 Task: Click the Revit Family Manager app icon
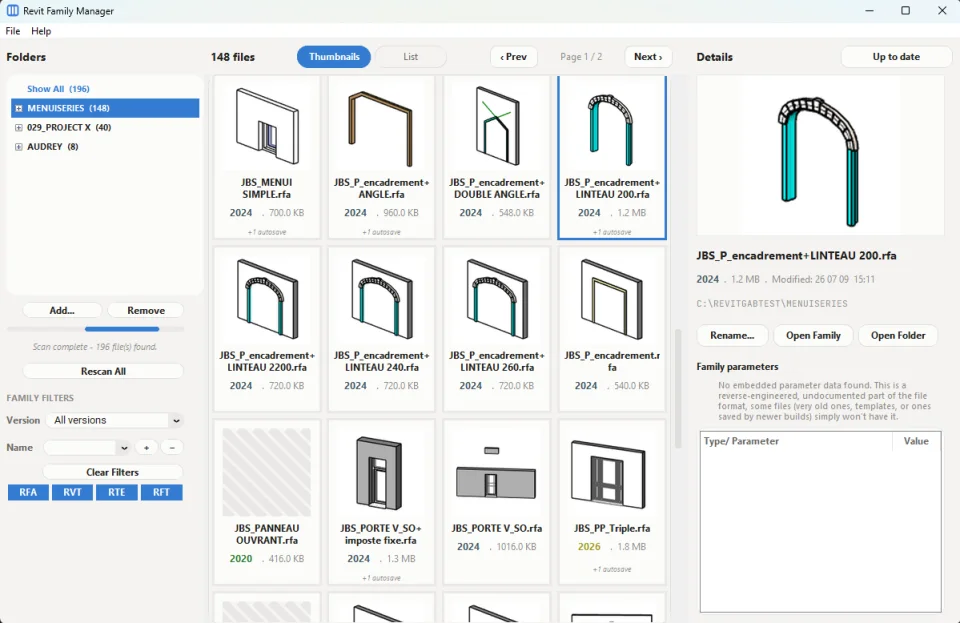click(12, 10)
